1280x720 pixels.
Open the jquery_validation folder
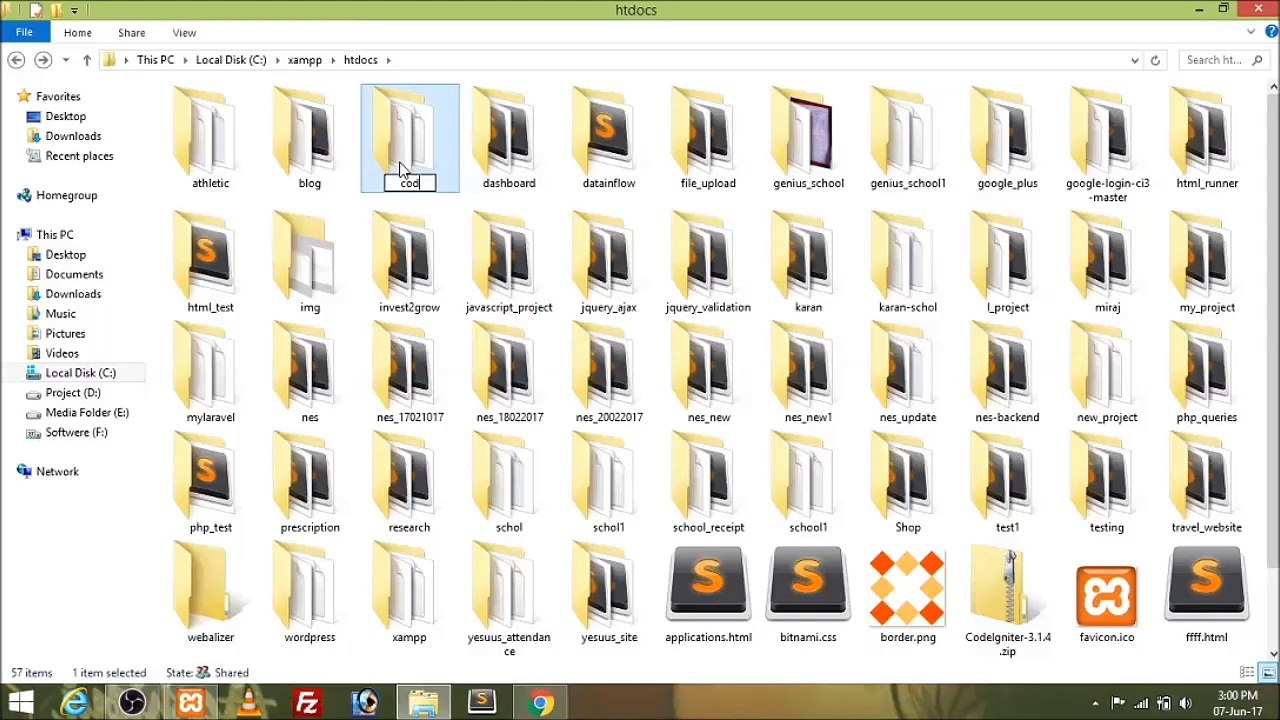coord(708,262)
